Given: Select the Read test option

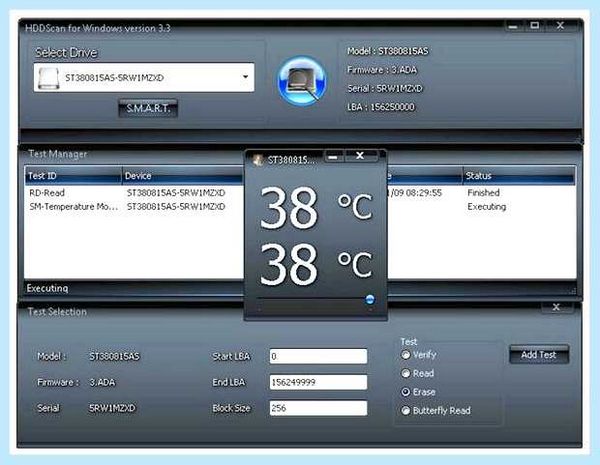Looking at the screenshot, I should coord(417,373).
